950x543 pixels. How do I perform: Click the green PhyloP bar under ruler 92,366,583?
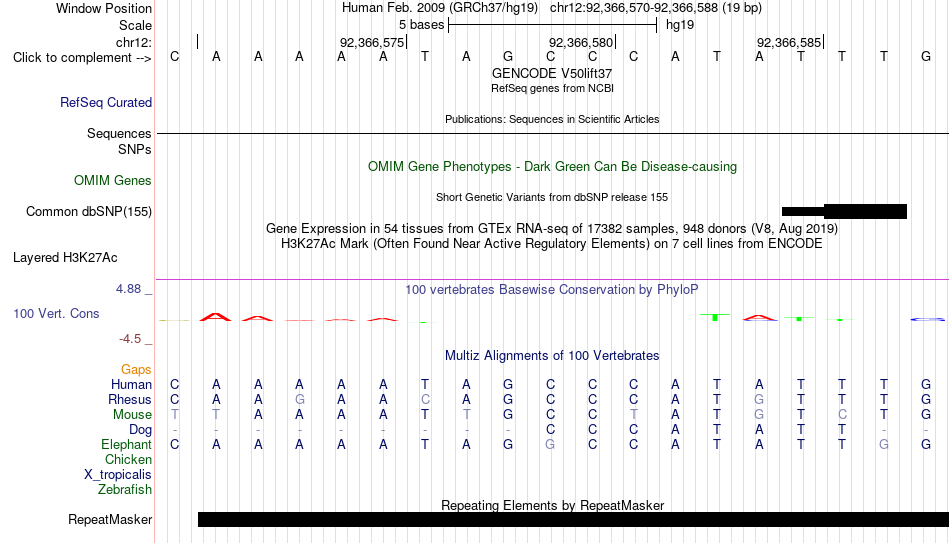pos(716,317)
